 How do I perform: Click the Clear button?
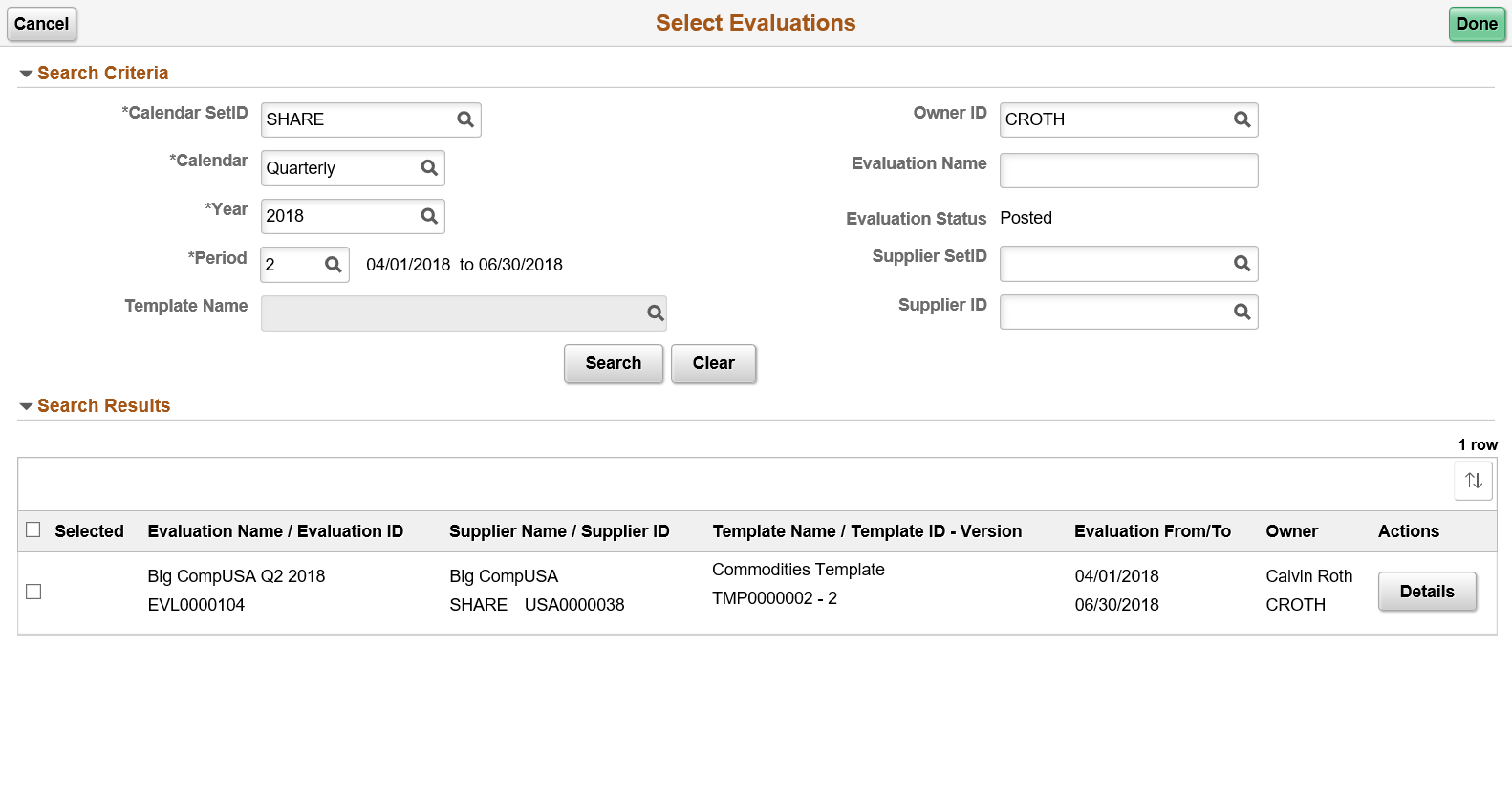[x=714, y=363]
